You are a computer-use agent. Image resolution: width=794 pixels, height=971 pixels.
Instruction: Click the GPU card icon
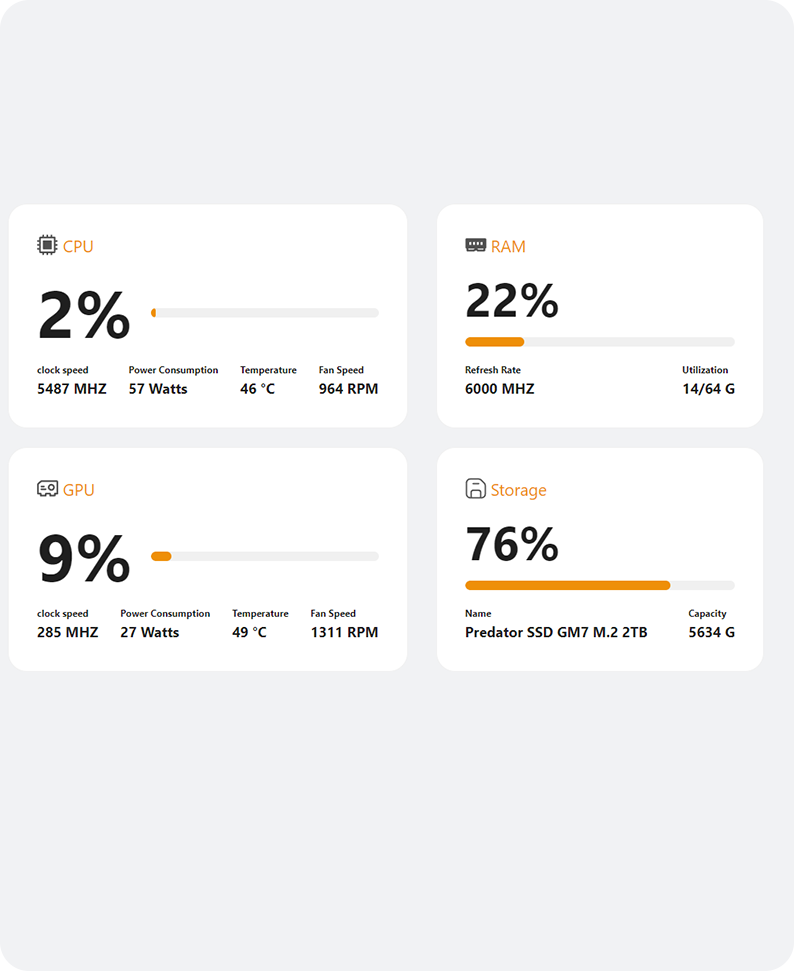(x=47, y=489)
